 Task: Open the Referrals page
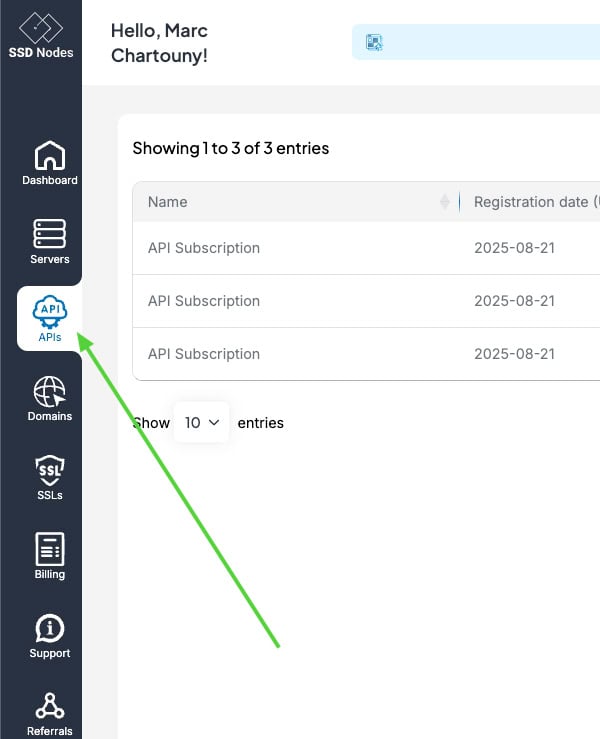point(49,713)
